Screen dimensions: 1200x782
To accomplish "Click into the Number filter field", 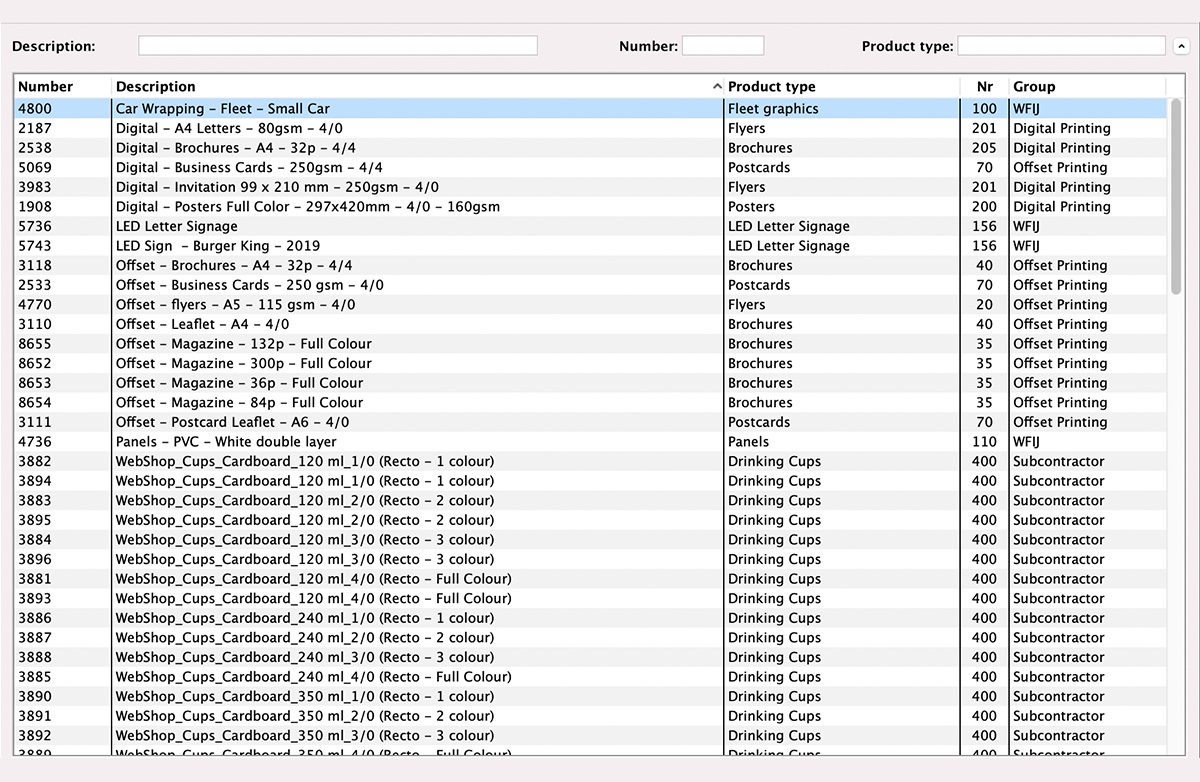I will click(722, 46).
